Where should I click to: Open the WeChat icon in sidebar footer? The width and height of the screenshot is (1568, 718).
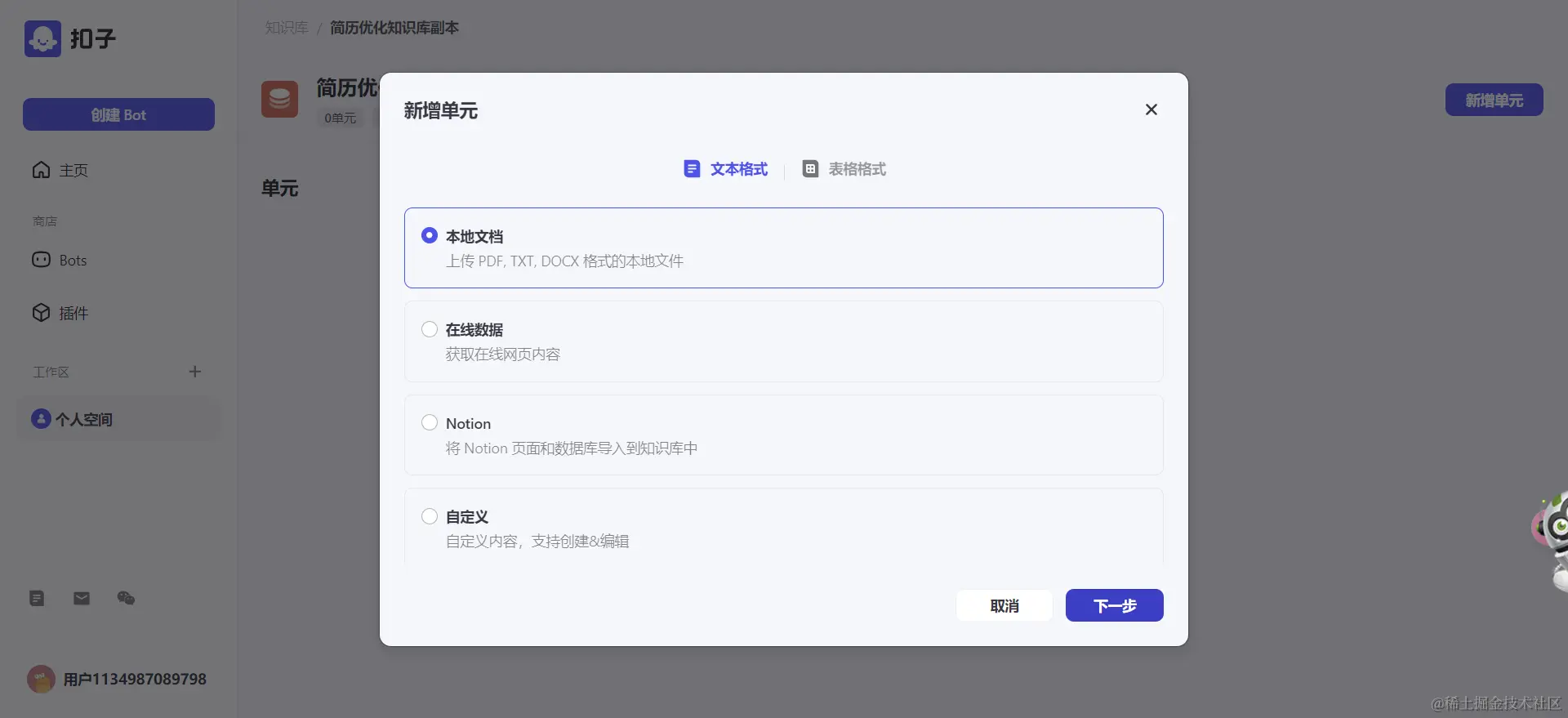[126, 598]
